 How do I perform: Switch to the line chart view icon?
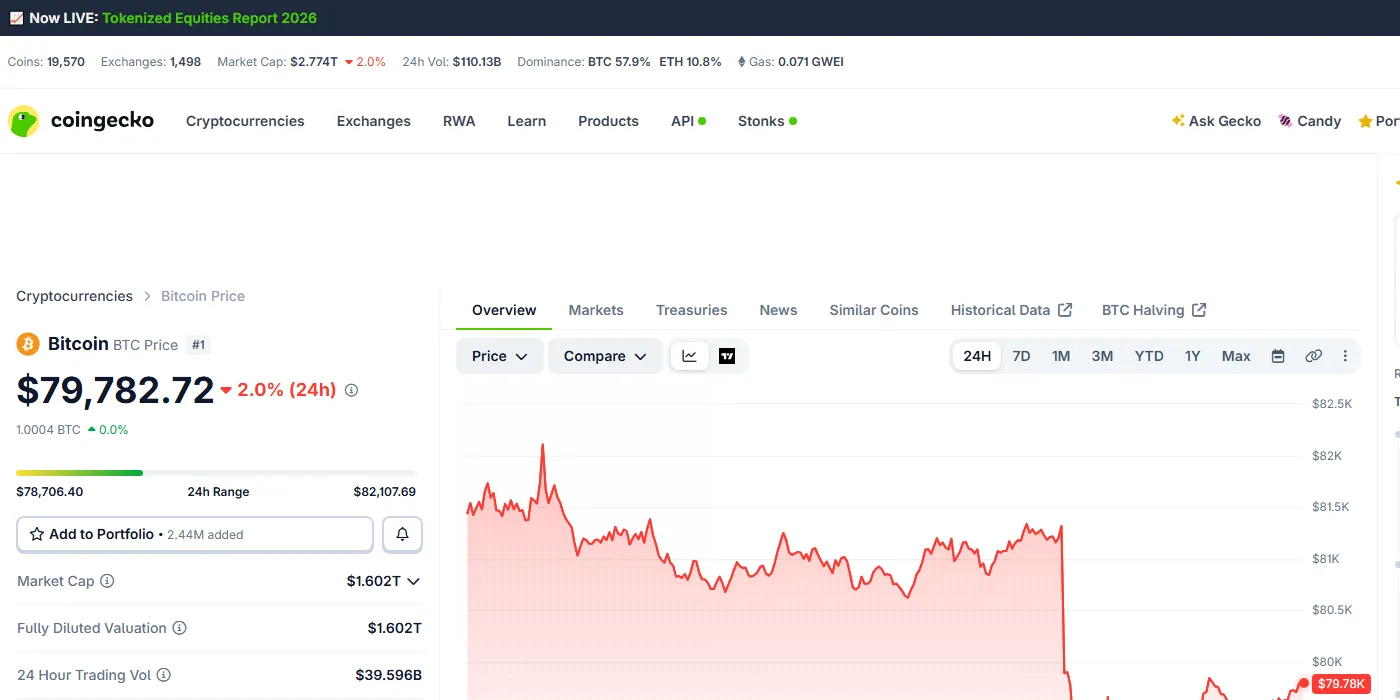tap(689, 356)
